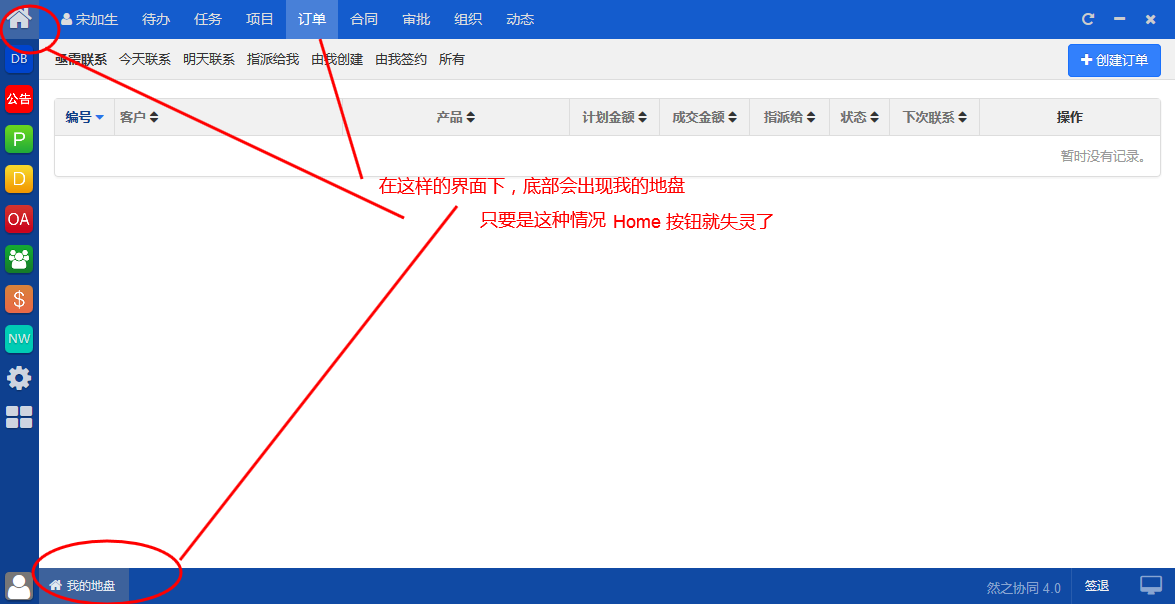
Task: Sort by 指派给 column
Action: (x=790, y=117)
